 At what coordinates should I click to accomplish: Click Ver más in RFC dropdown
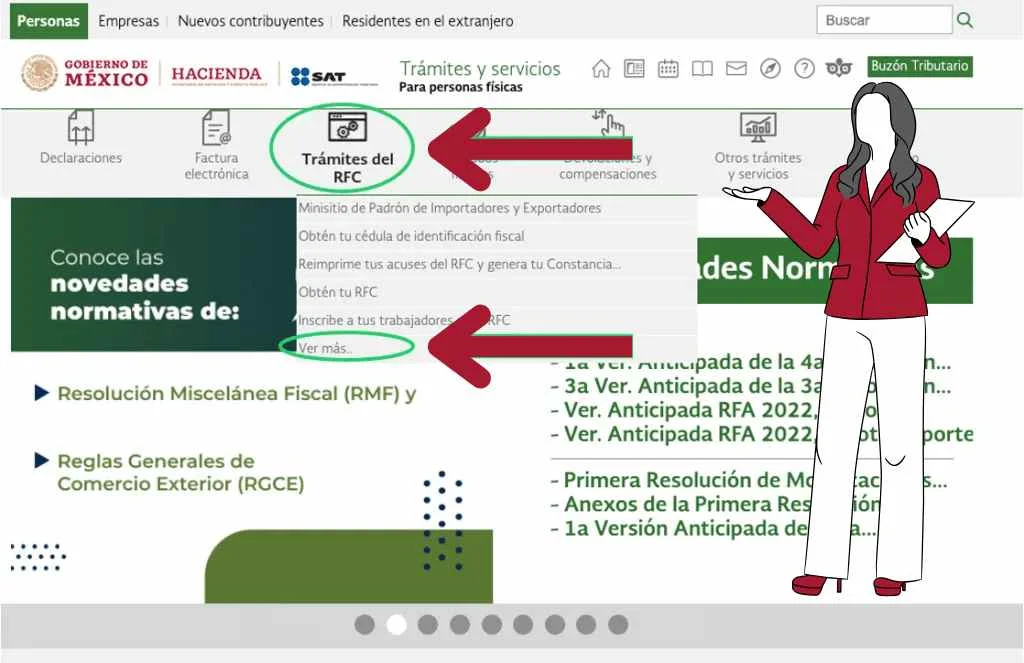pos(325,348)
